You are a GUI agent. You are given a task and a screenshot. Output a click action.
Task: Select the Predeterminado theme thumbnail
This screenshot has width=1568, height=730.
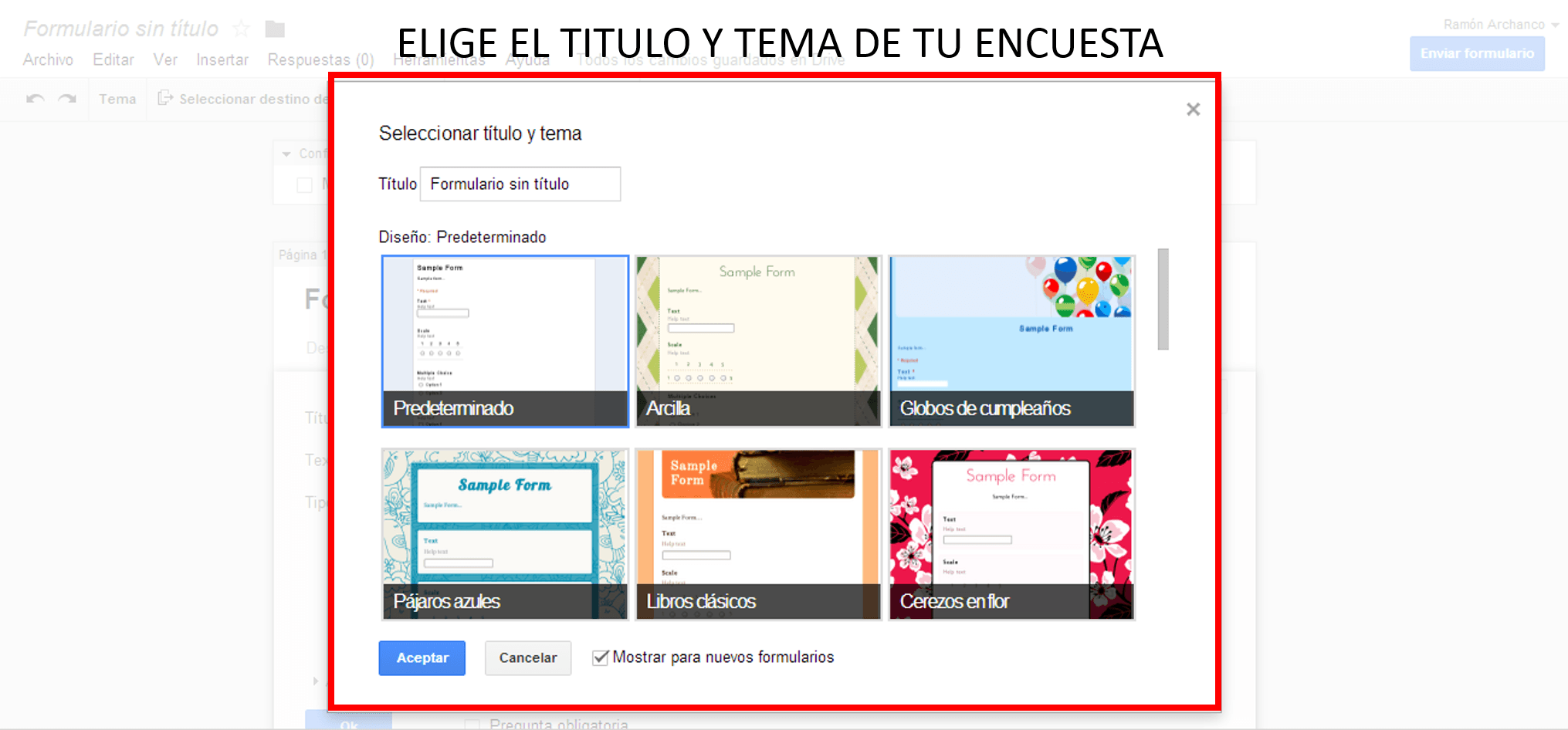pyautogui.click(x=506, y=341)
